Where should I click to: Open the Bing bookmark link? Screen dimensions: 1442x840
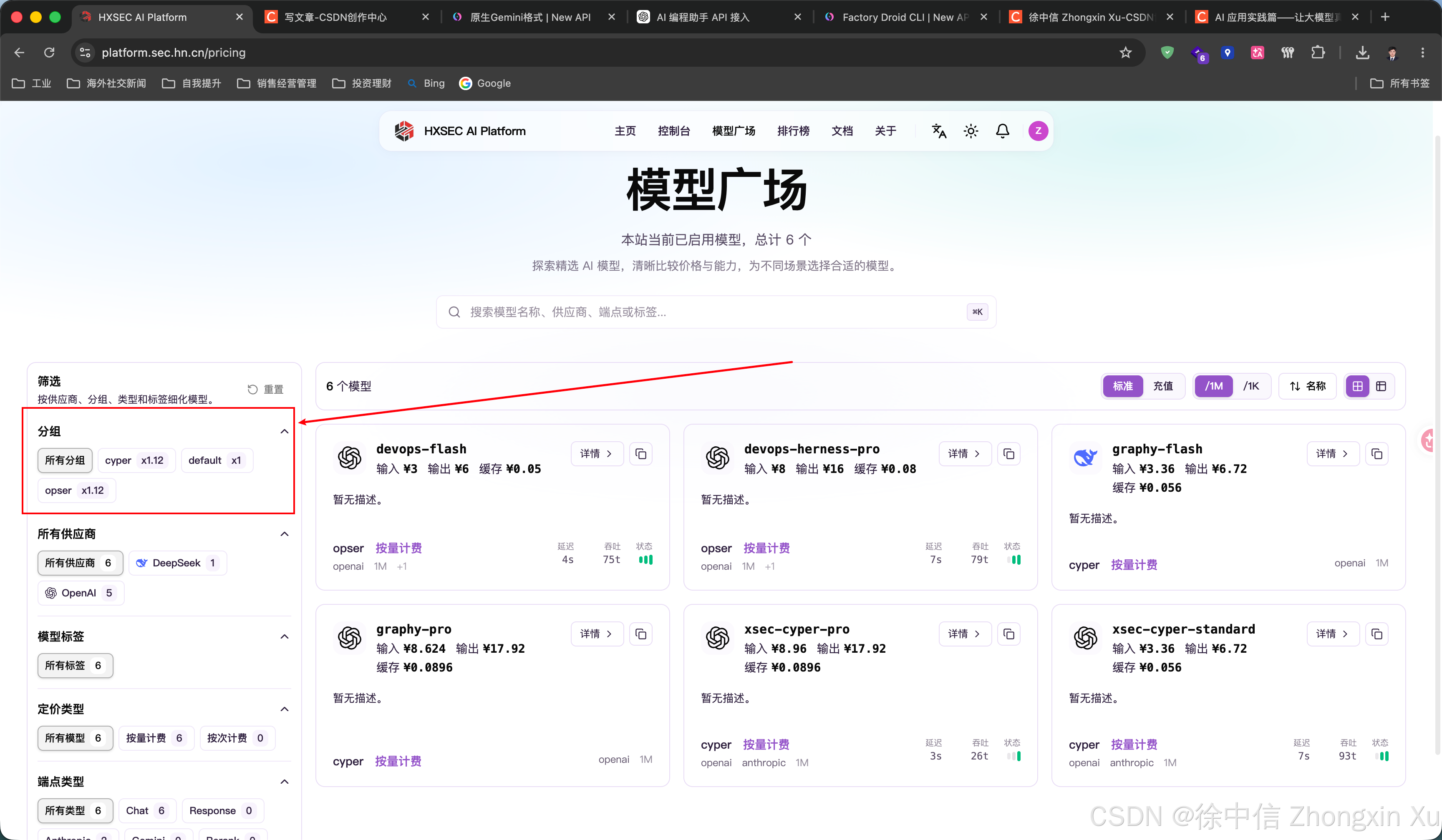point(426,83)
